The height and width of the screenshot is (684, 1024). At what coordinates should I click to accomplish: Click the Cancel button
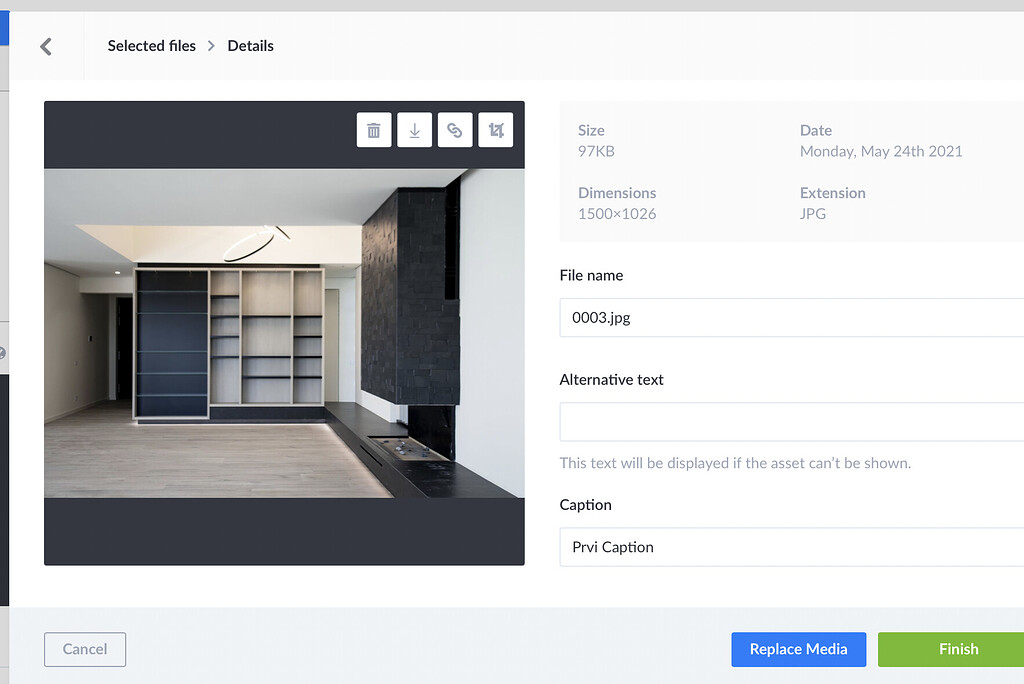pyautogui.click(x=85, y=649)
